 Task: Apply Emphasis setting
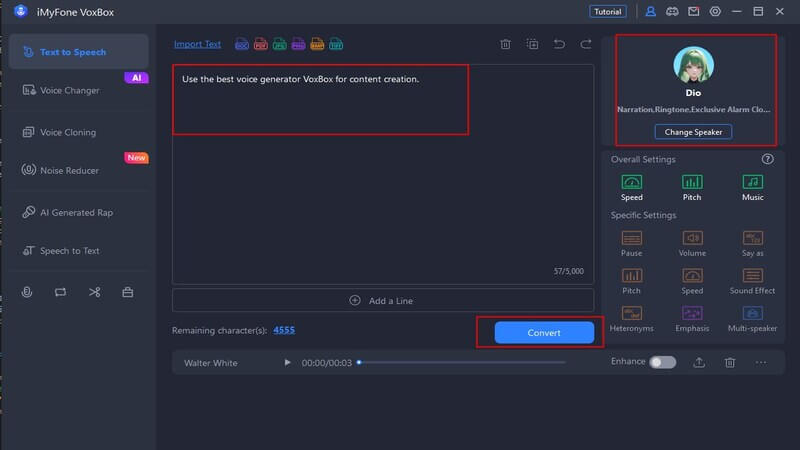click(692, 319)
